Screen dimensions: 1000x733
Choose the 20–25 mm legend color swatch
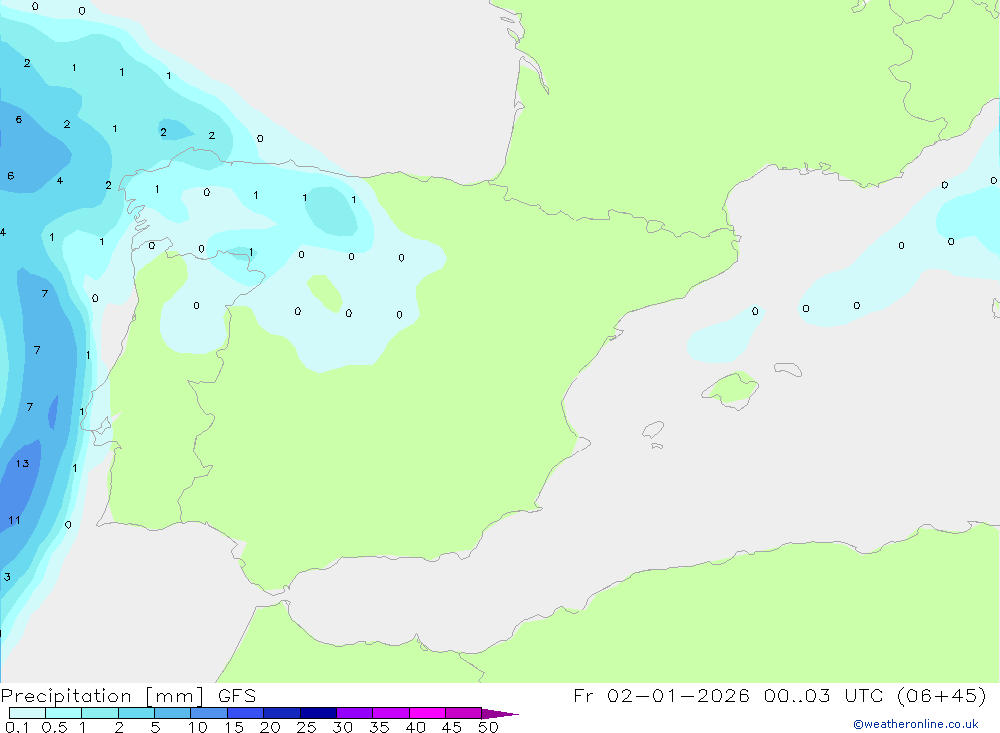(282, 713)
